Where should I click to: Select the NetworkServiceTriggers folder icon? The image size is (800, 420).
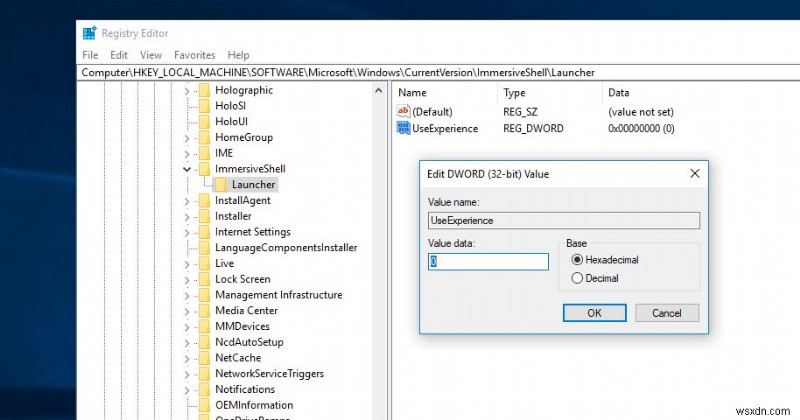click(x=204, y=374)
